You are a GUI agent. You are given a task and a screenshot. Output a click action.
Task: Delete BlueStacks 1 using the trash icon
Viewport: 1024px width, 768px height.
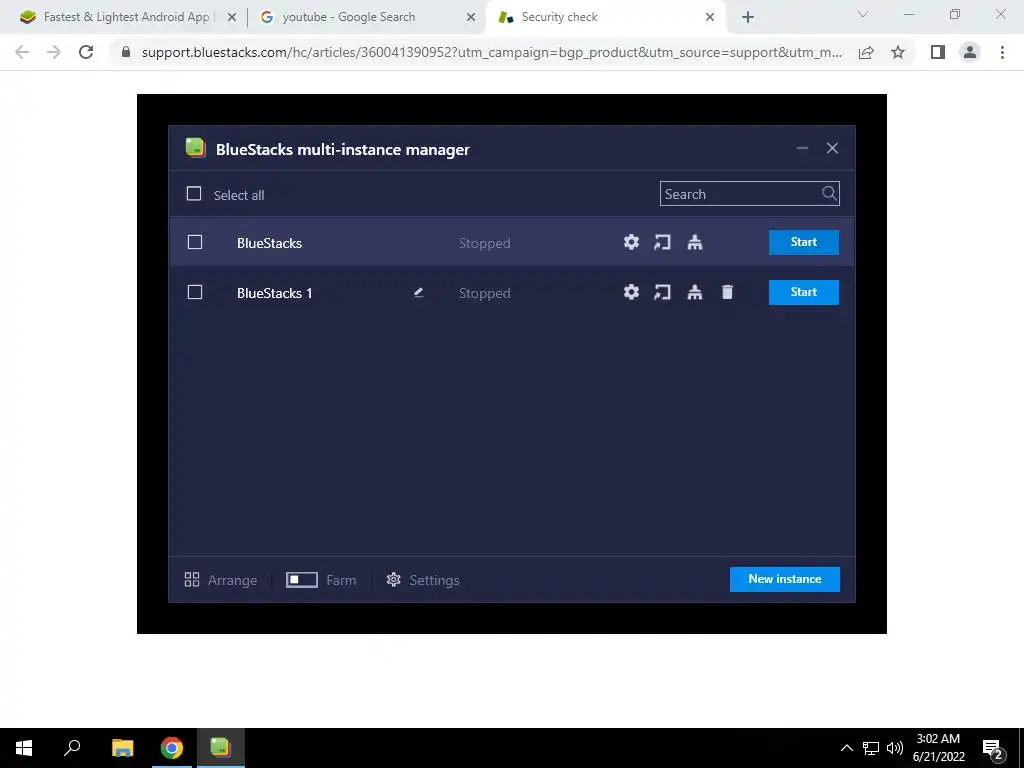727,292
